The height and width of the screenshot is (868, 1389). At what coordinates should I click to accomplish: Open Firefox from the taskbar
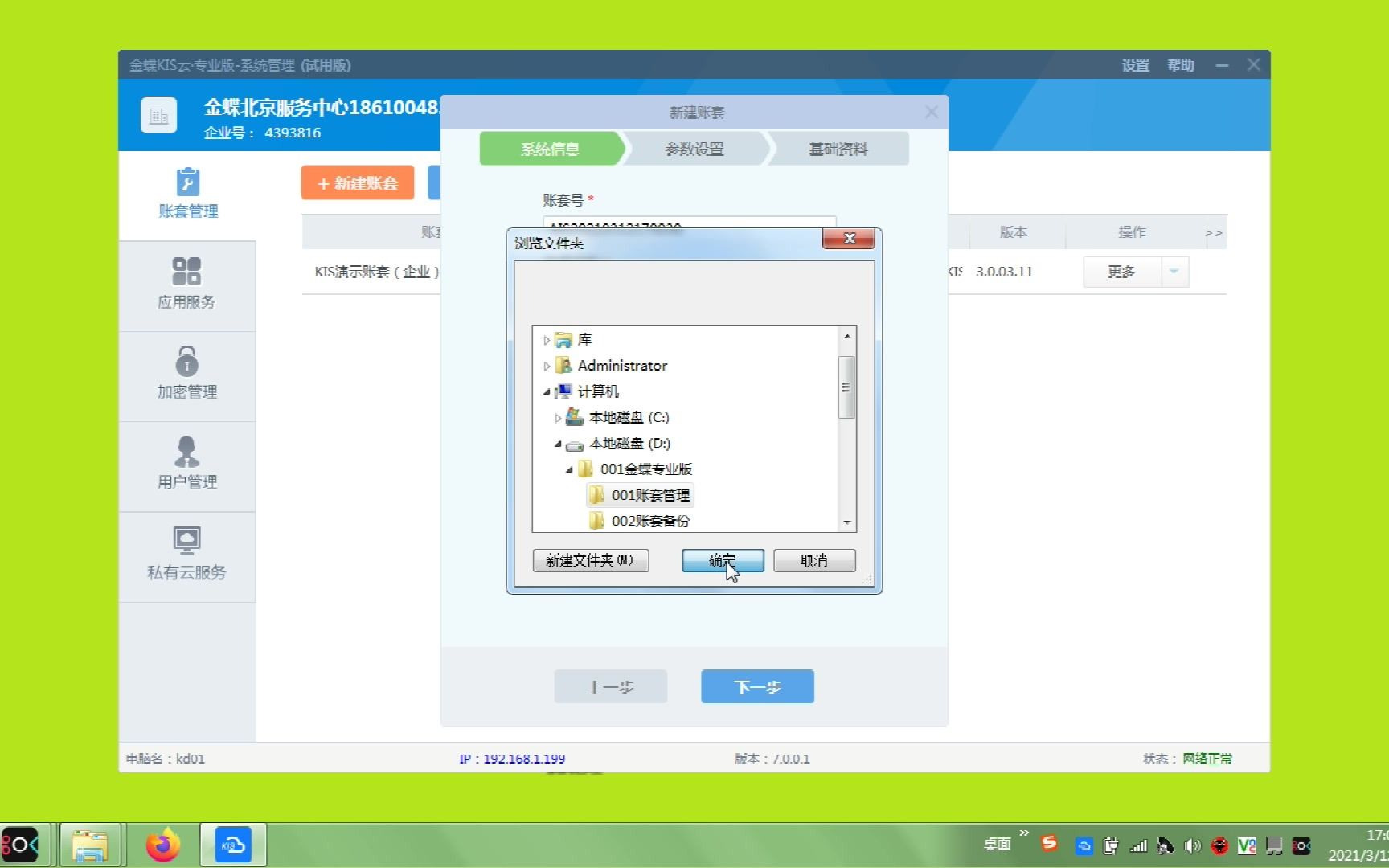click(x=163, y=845)
